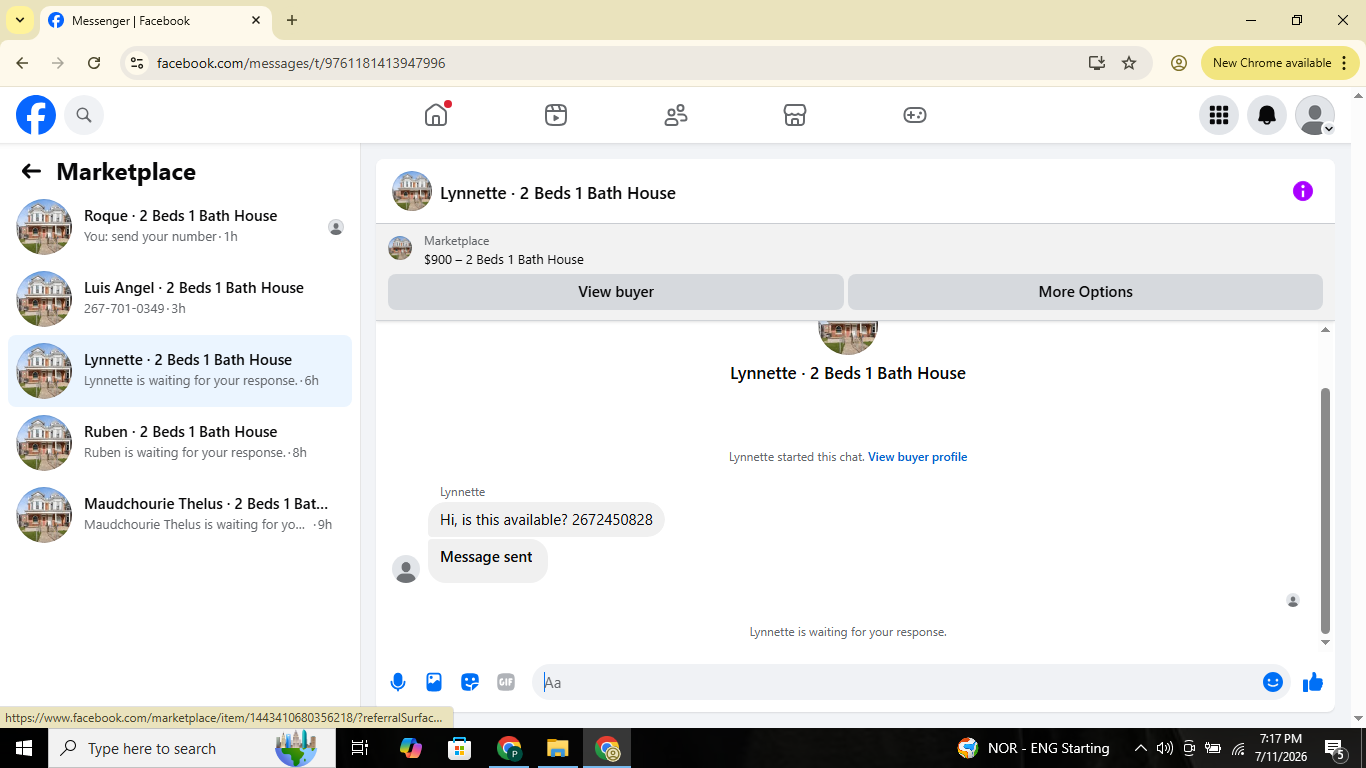
Task: Select the Messenger | Facebook tab
Action: coord(155,20)
